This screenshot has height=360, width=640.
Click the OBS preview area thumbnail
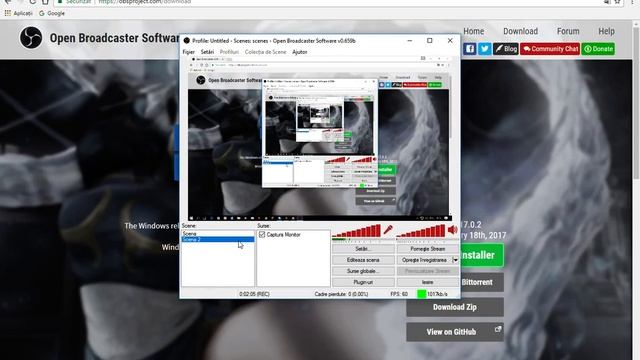tap(320, 139)
